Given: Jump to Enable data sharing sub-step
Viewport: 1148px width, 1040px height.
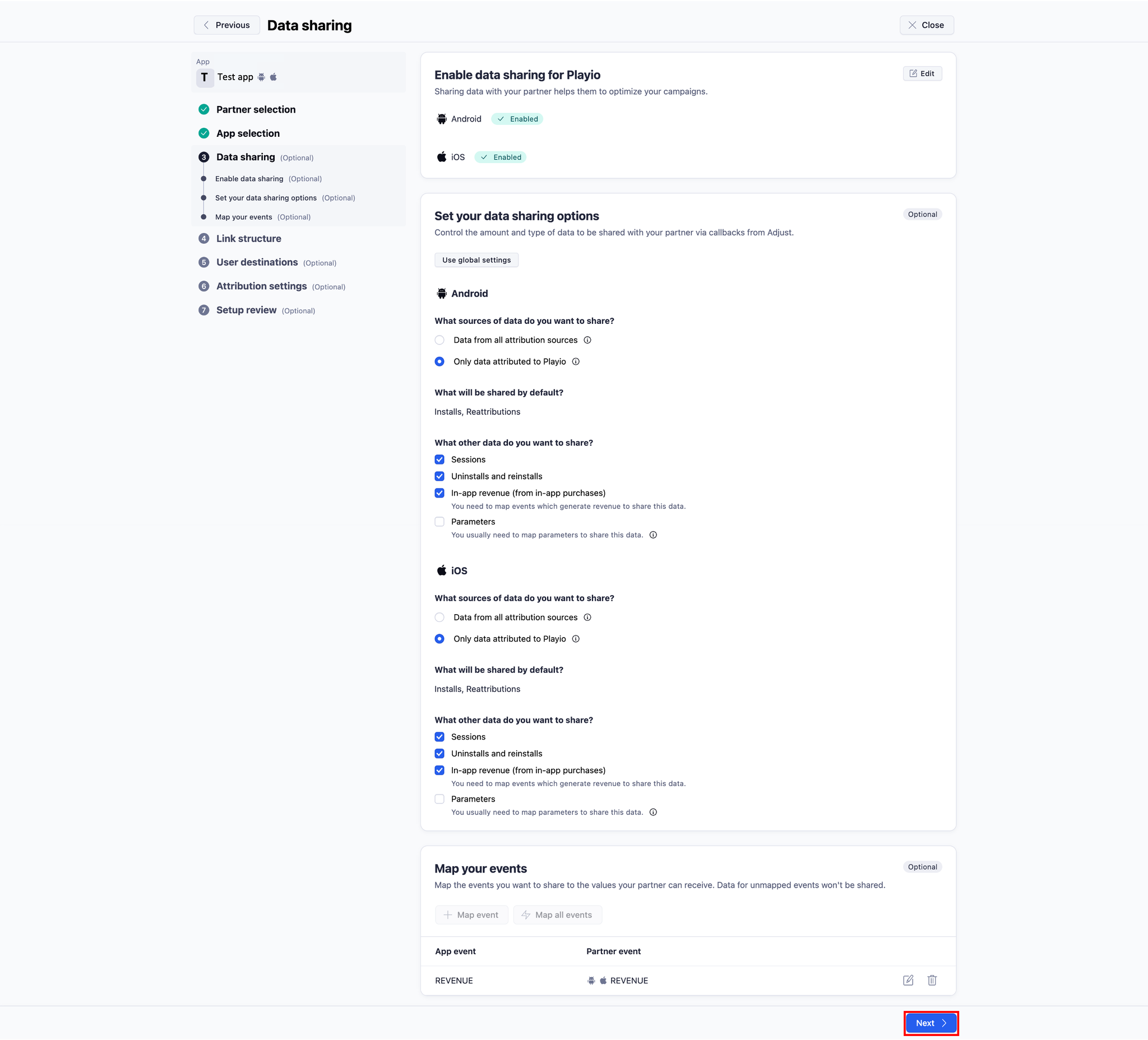Looking at the screenshot, I should coord(249,179).
